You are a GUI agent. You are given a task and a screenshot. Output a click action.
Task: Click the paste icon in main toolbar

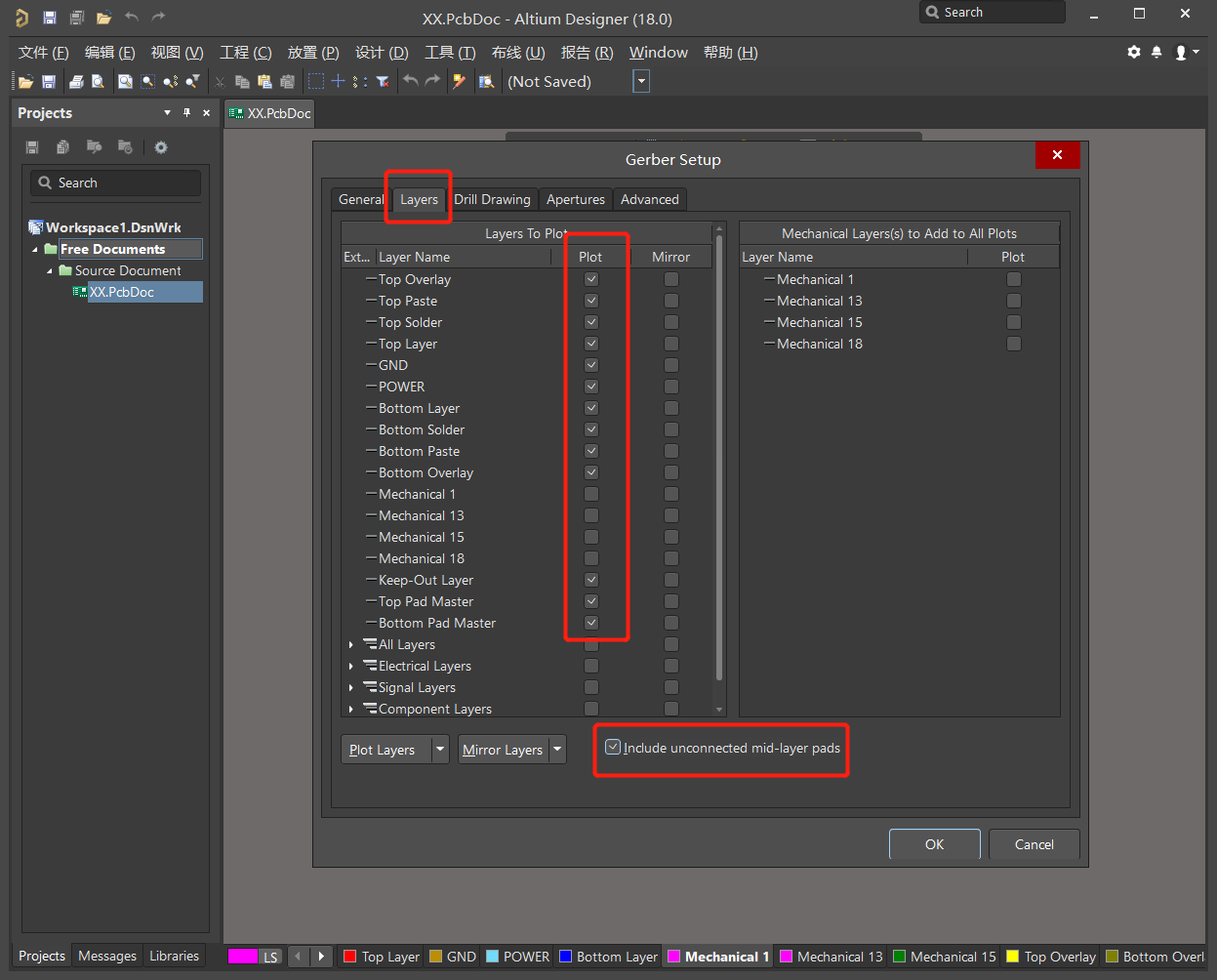pyautogui.click(x=264, y=82)
